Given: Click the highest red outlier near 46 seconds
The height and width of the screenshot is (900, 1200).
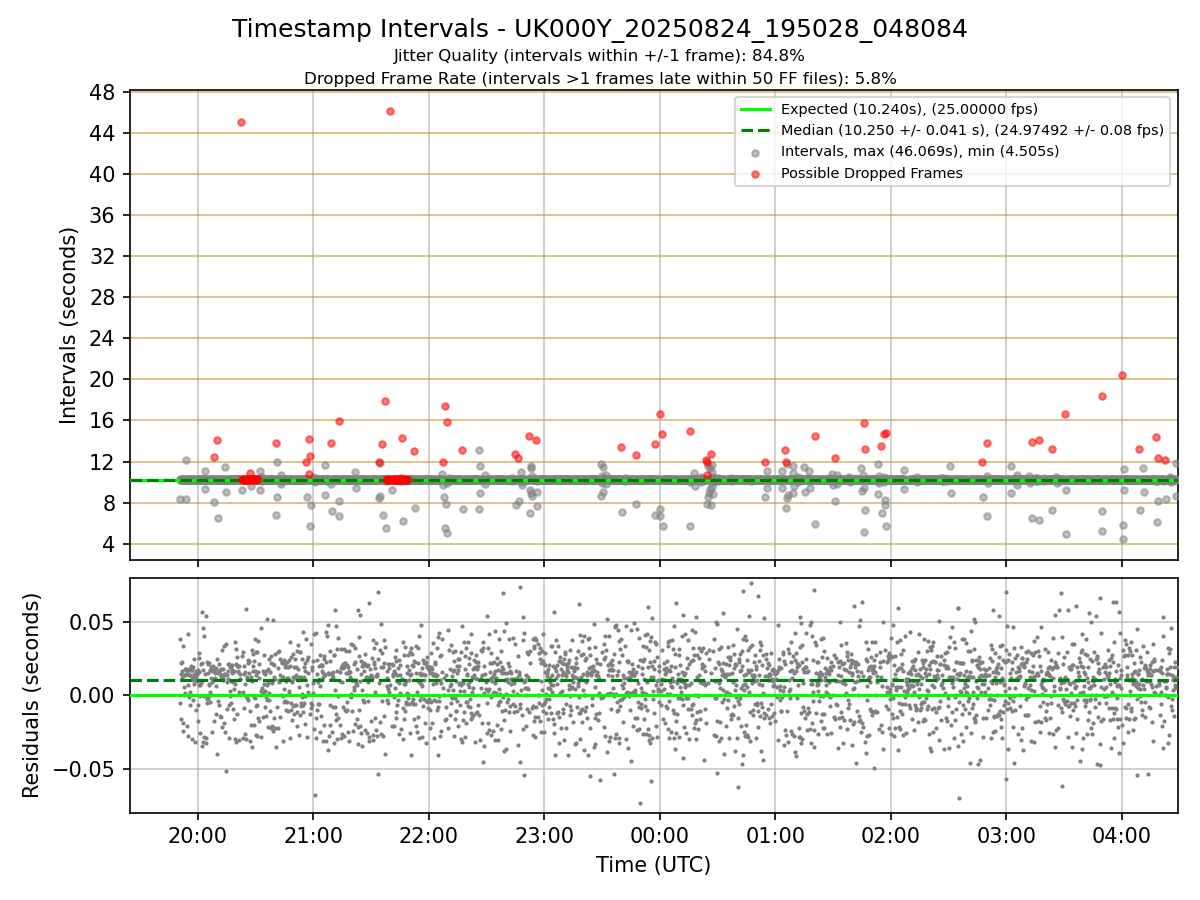Looking at the screenshot, I should 390,111.
